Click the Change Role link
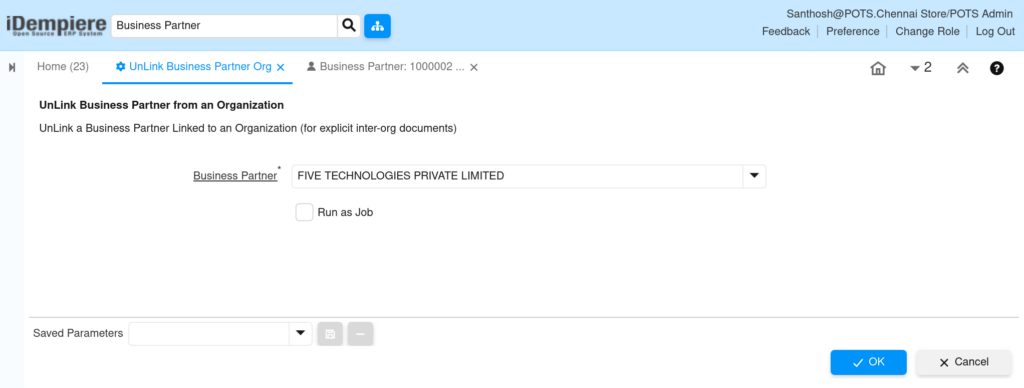The image size is (1024, 388). (927, 31)
